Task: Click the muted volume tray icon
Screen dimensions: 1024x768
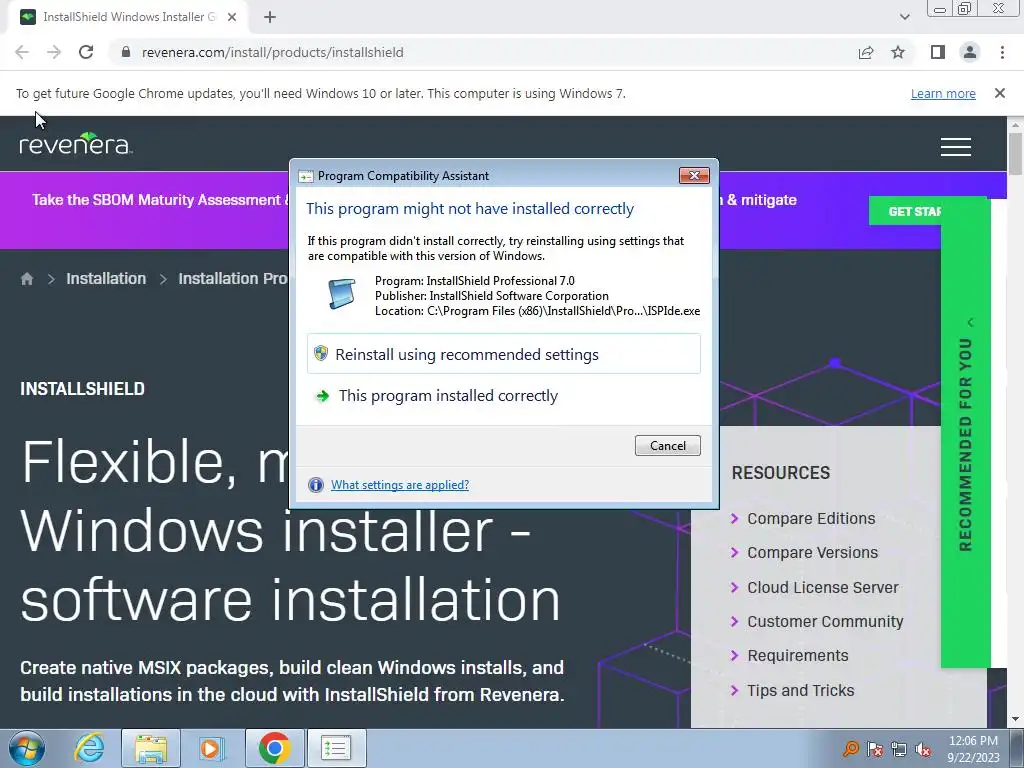Action: pos(923,748)
